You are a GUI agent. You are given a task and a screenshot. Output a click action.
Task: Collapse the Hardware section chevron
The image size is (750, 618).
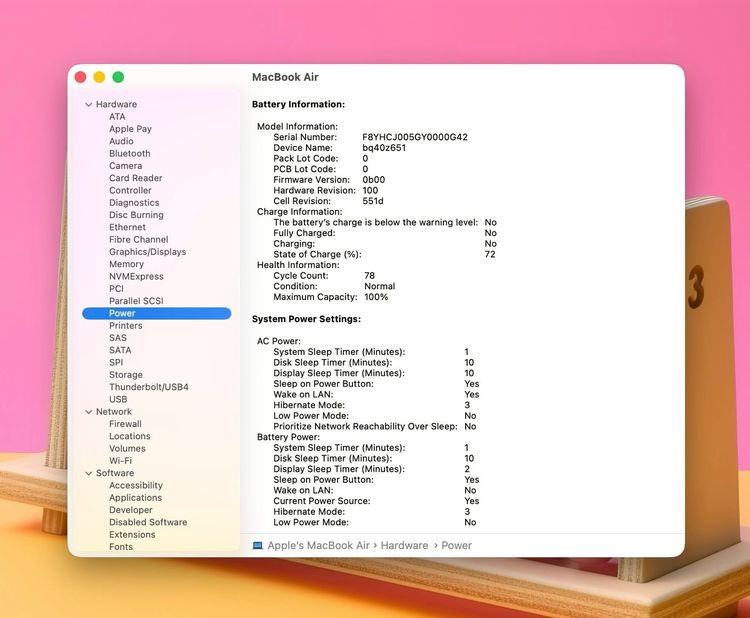(88, 104)
